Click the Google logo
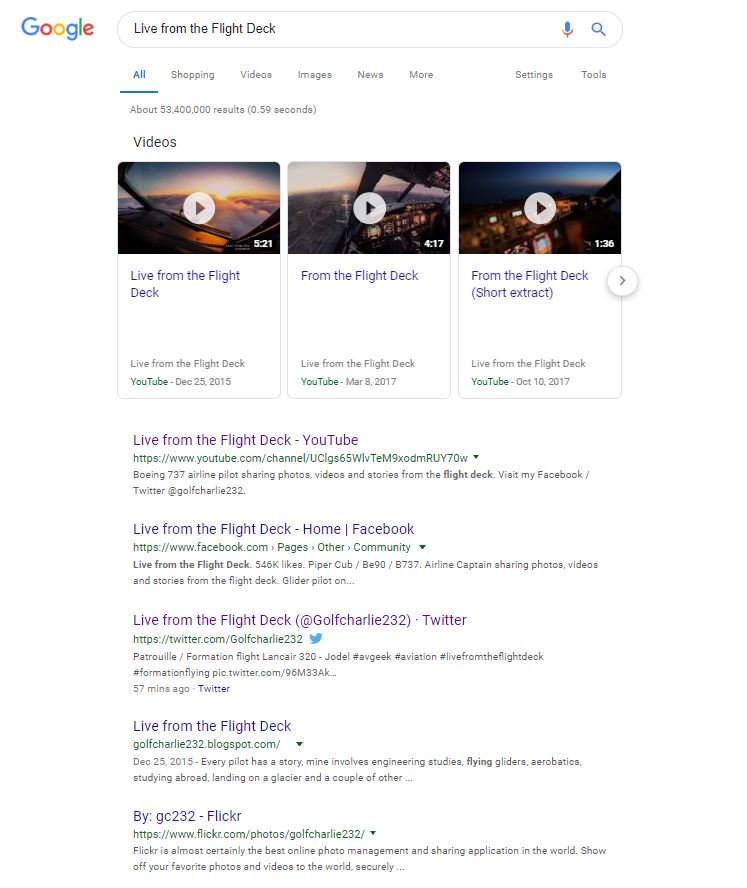The image size is (747, 888). (x=57, y=28)
